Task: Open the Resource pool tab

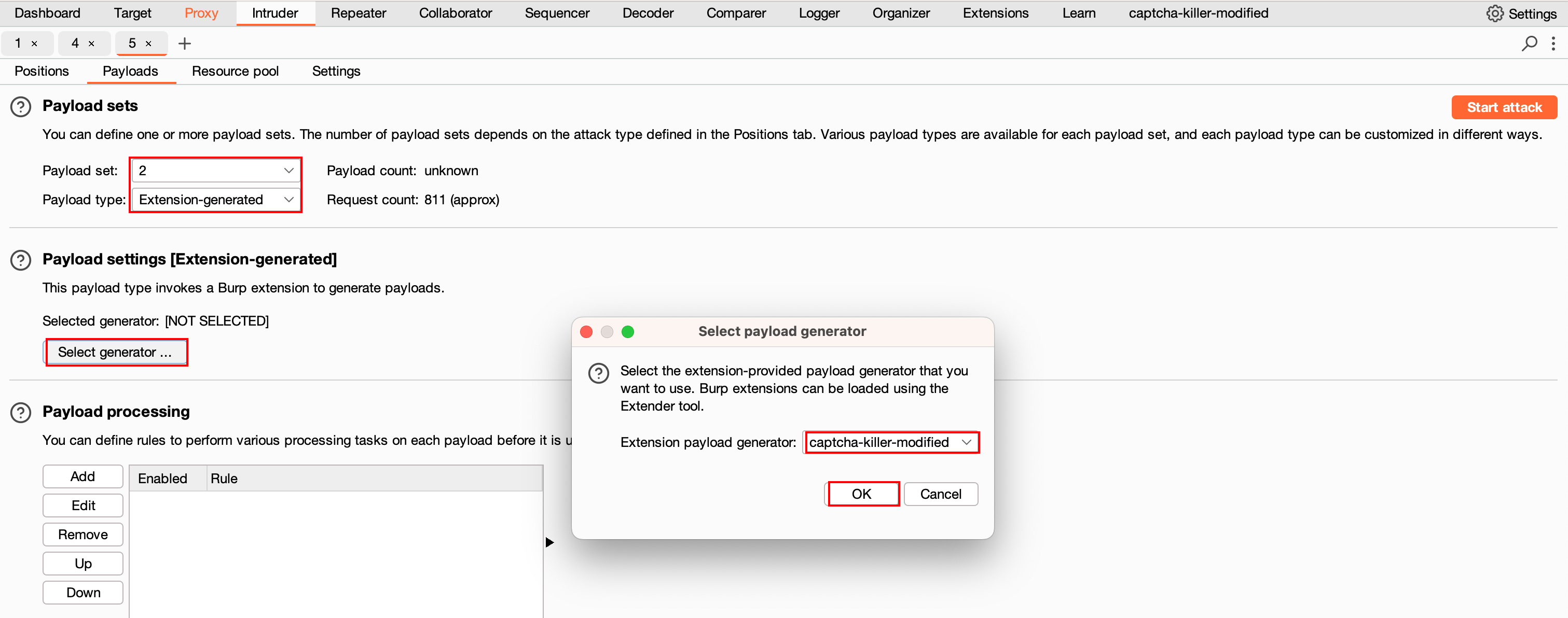Action: coord(236,71)
